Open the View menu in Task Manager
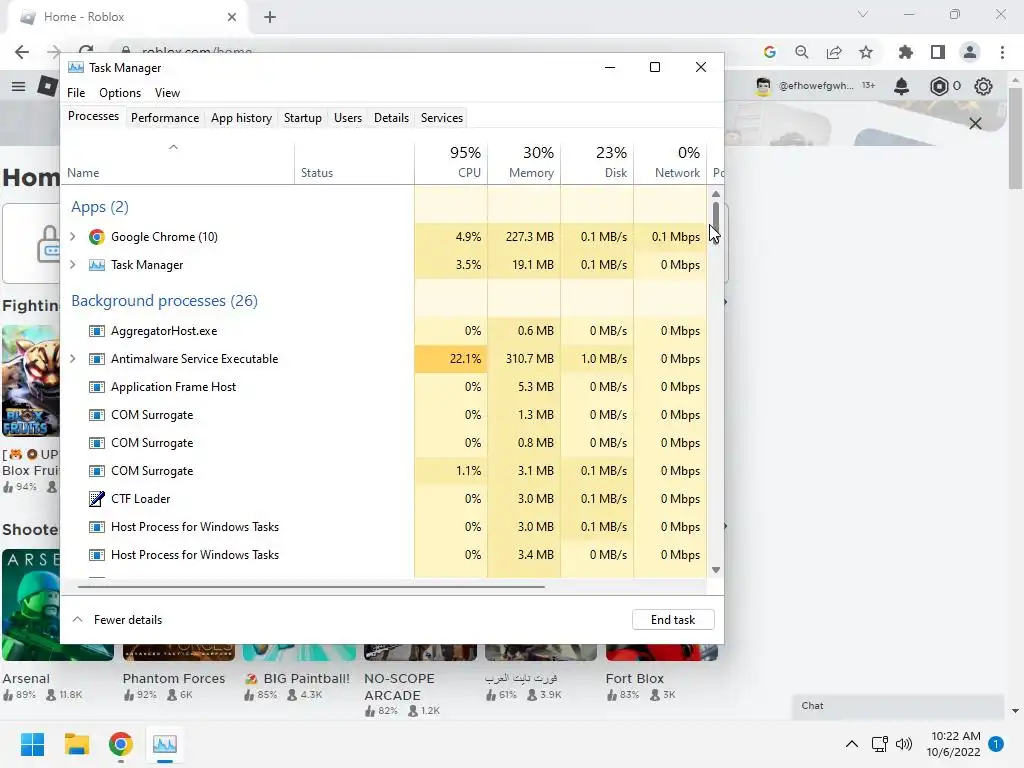 click(167, 93)
